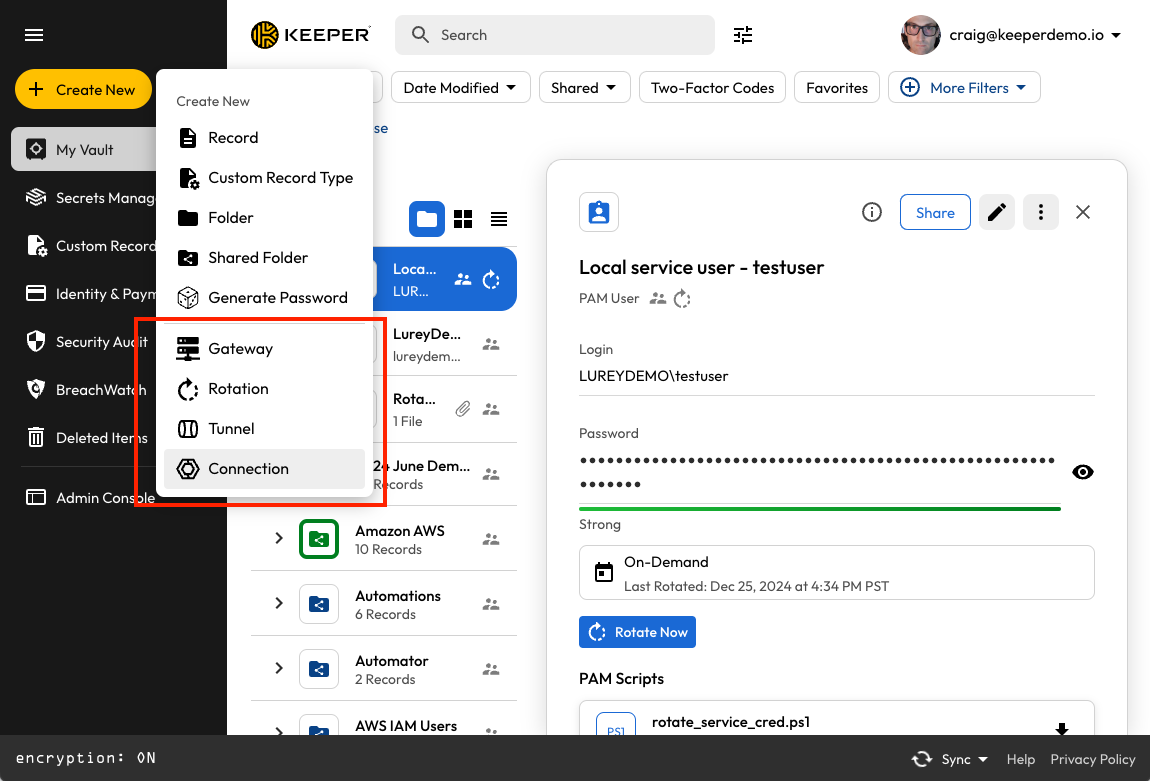
Task: Open the hamburger menu icon
Action: click(x=34, y=35)
